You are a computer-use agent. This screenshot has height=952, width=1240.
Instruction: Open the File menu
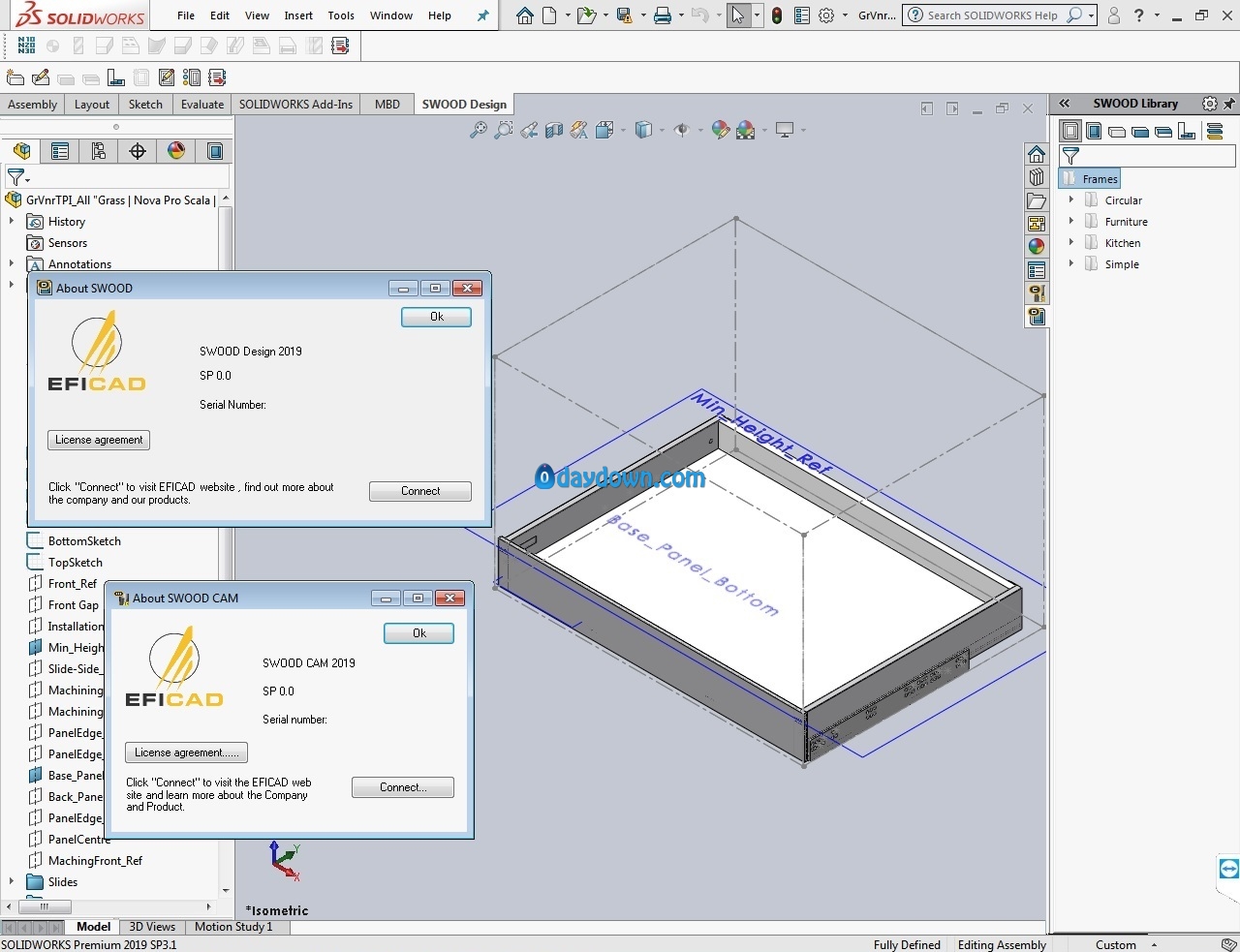[186, 15]
